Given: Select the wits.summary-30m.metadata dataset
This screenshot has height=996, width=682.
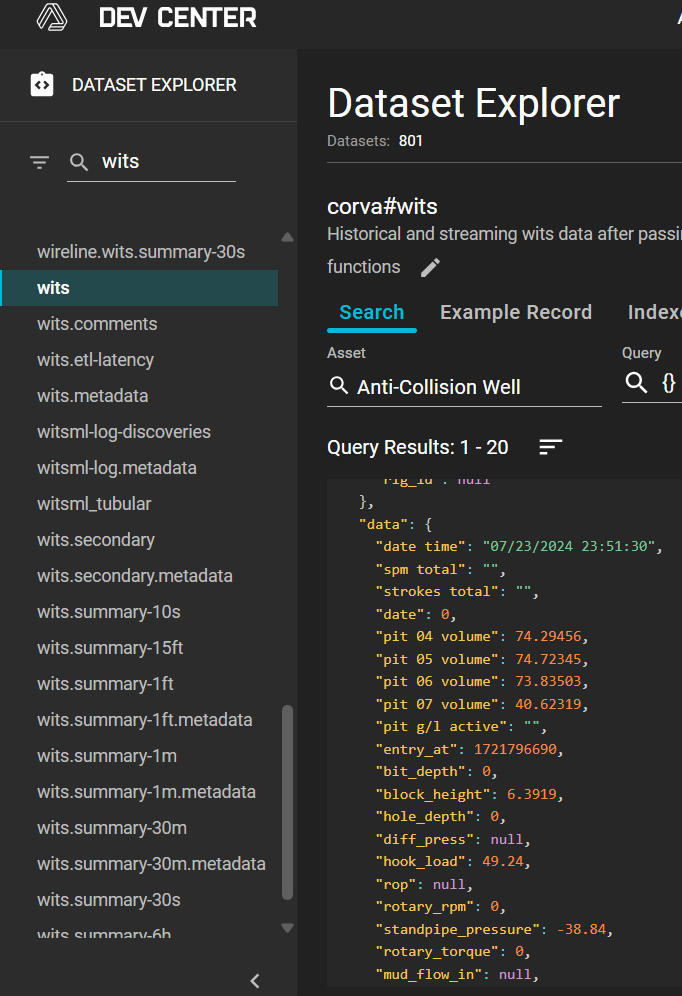Looking at the screenshot, I should coord(151,864).
